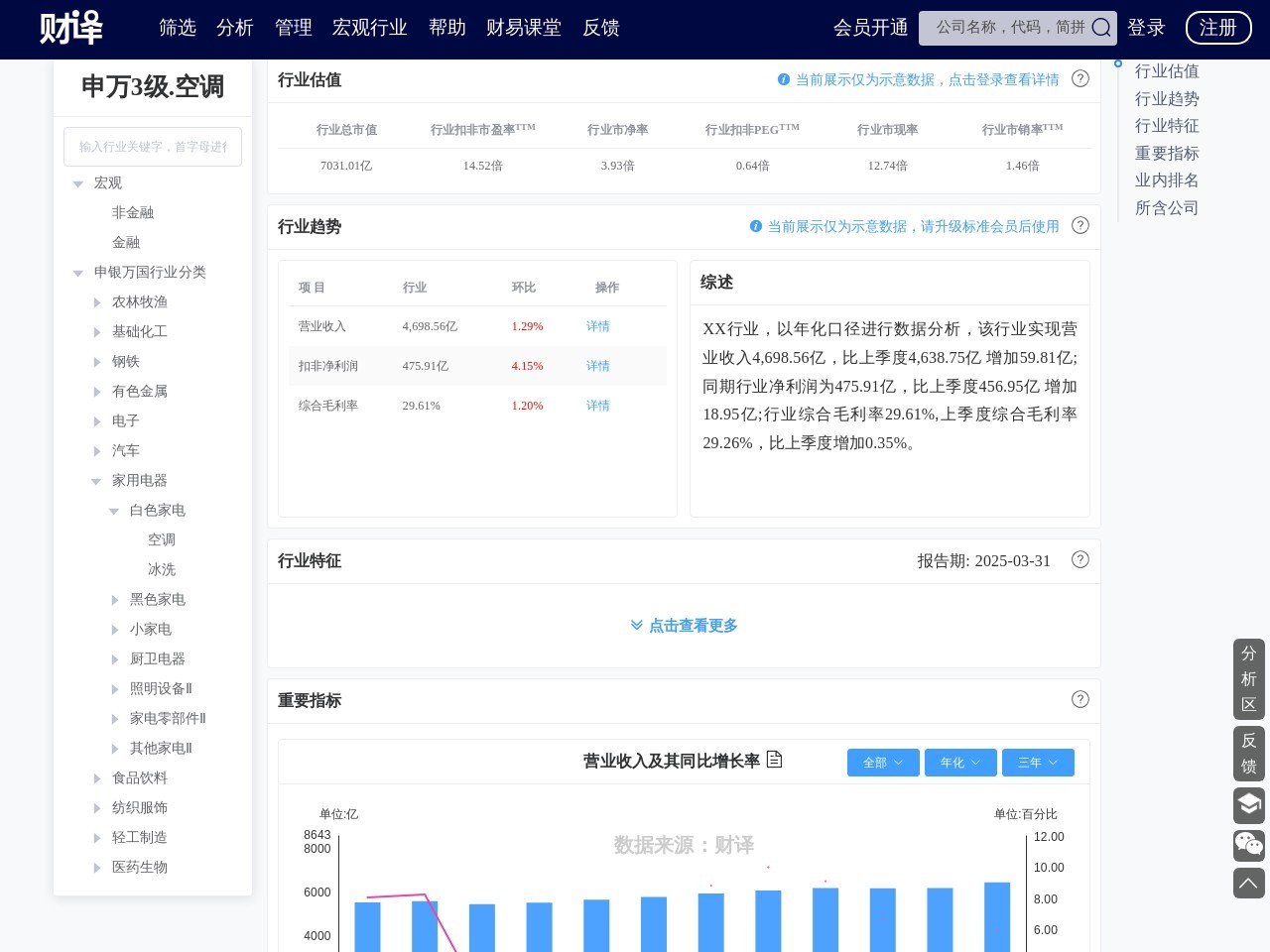Viewport: 1270px width, 952px height.
Task: Open the help icon next to 行业估值
Action: (x=1080, y=78)
